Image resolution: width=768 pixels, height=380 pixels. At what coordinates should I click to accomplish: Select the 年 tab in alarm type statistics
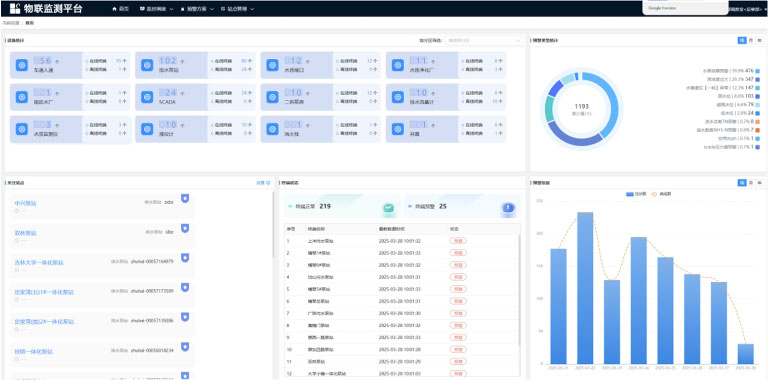(x=760, y=40)
